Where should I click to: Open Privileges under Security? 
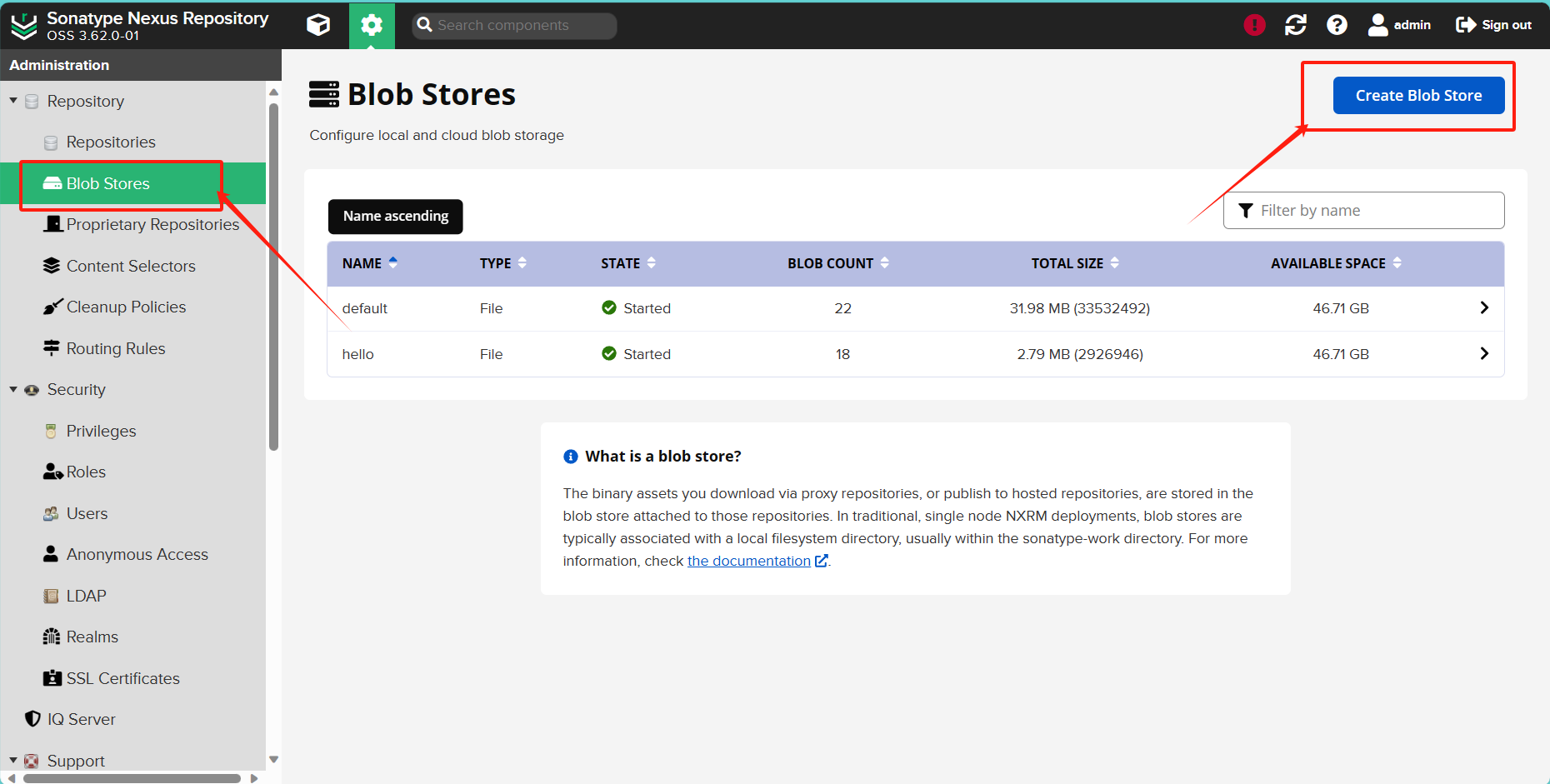point(101,431)
